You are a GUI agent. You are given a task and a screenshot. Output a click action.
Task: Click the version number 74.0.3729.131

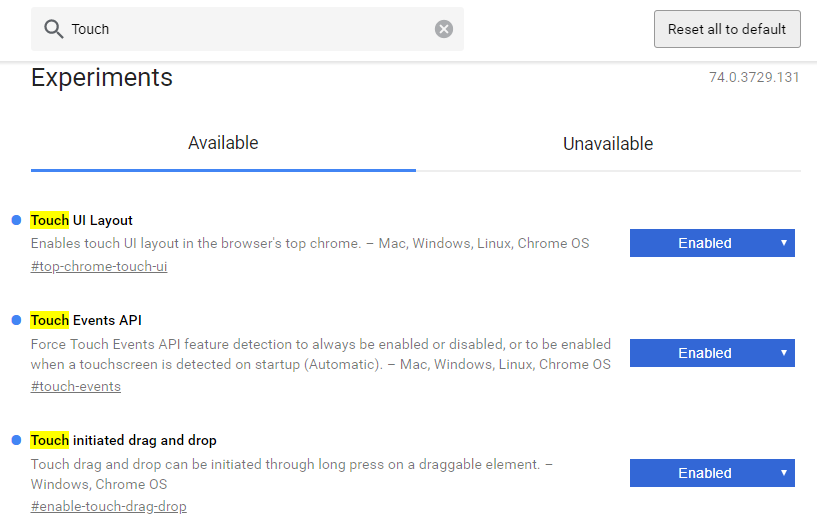pos(754,77)
